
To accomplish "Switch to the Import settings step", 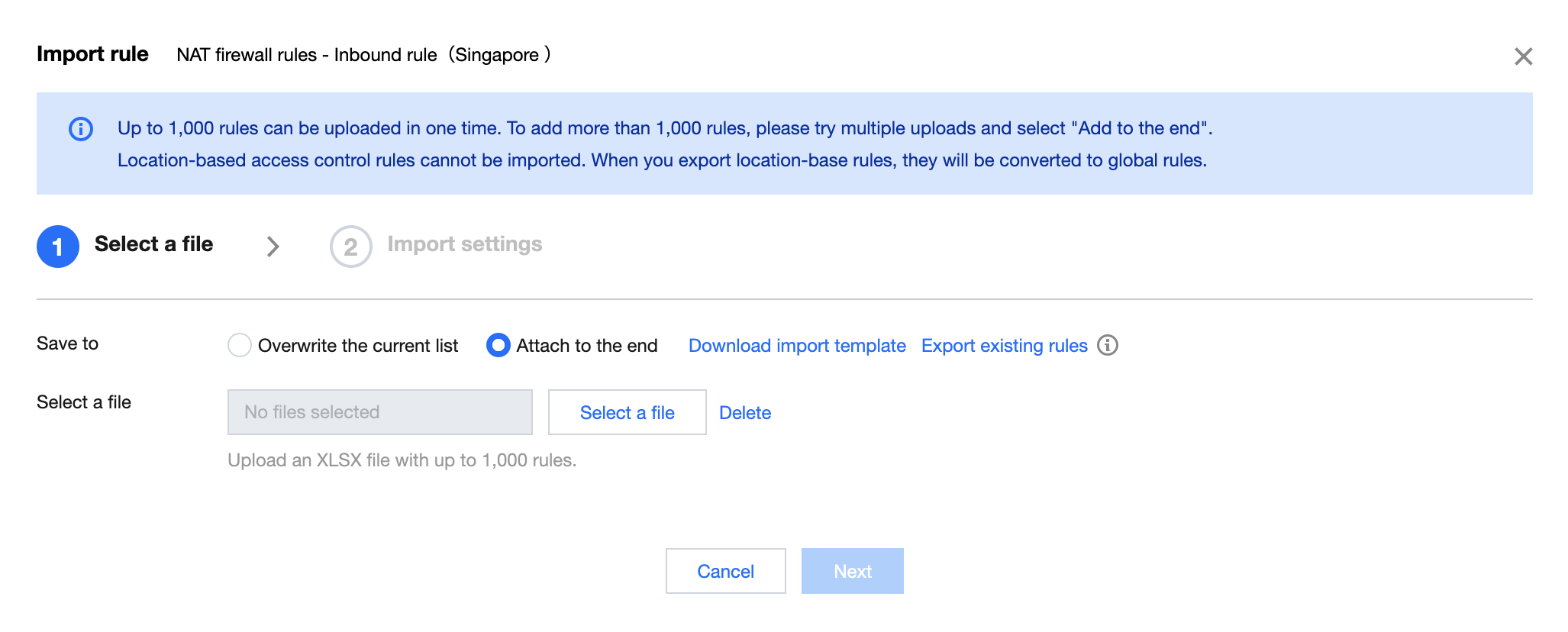I will pyautogui.click(x=464, y=244).
